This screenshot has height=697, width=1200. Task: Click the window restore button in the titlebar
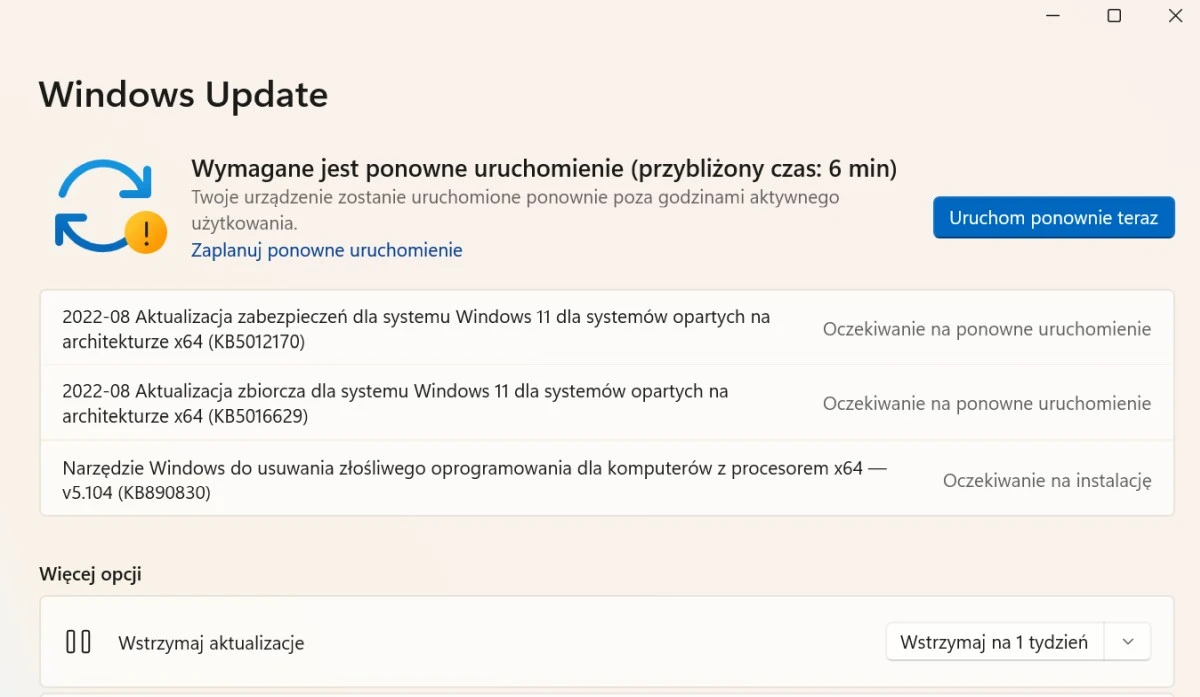(x=1113, y=16)
